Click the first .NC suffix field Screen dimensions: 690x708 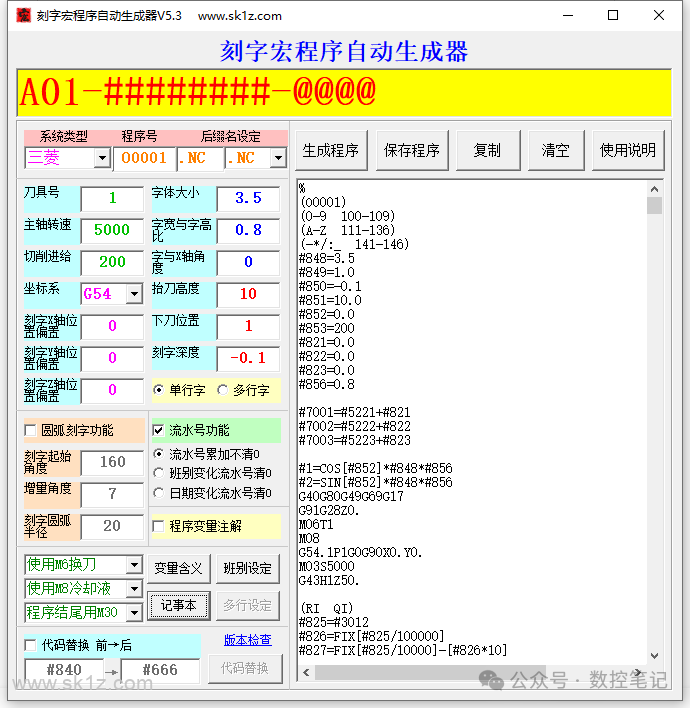pos(200,158)
